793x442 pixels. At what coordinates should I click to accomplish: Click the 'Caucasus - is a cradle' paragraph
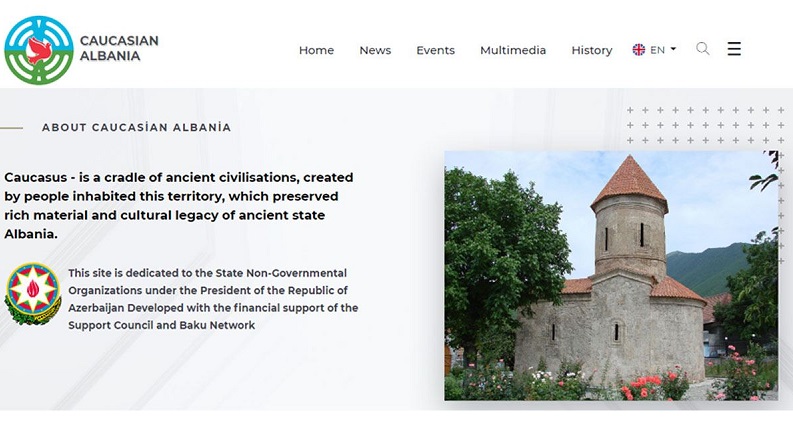pyautogui.click(x=179, y=205)
